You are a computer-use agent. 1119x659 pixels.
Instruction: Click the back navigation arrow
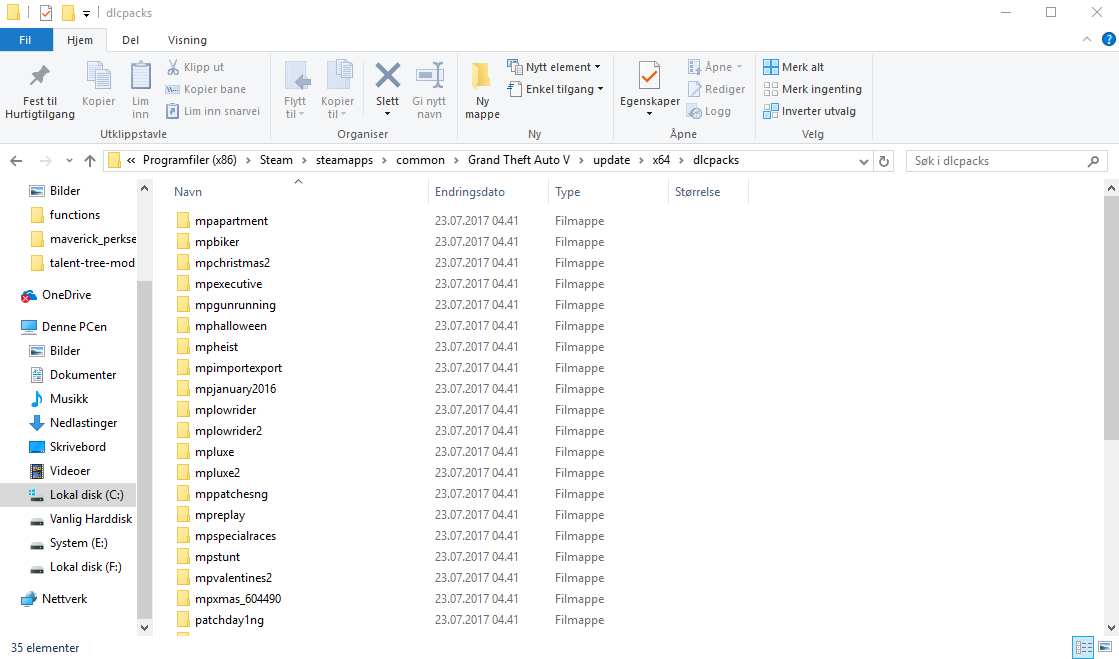pyautogui.click(x=16, y=161)
